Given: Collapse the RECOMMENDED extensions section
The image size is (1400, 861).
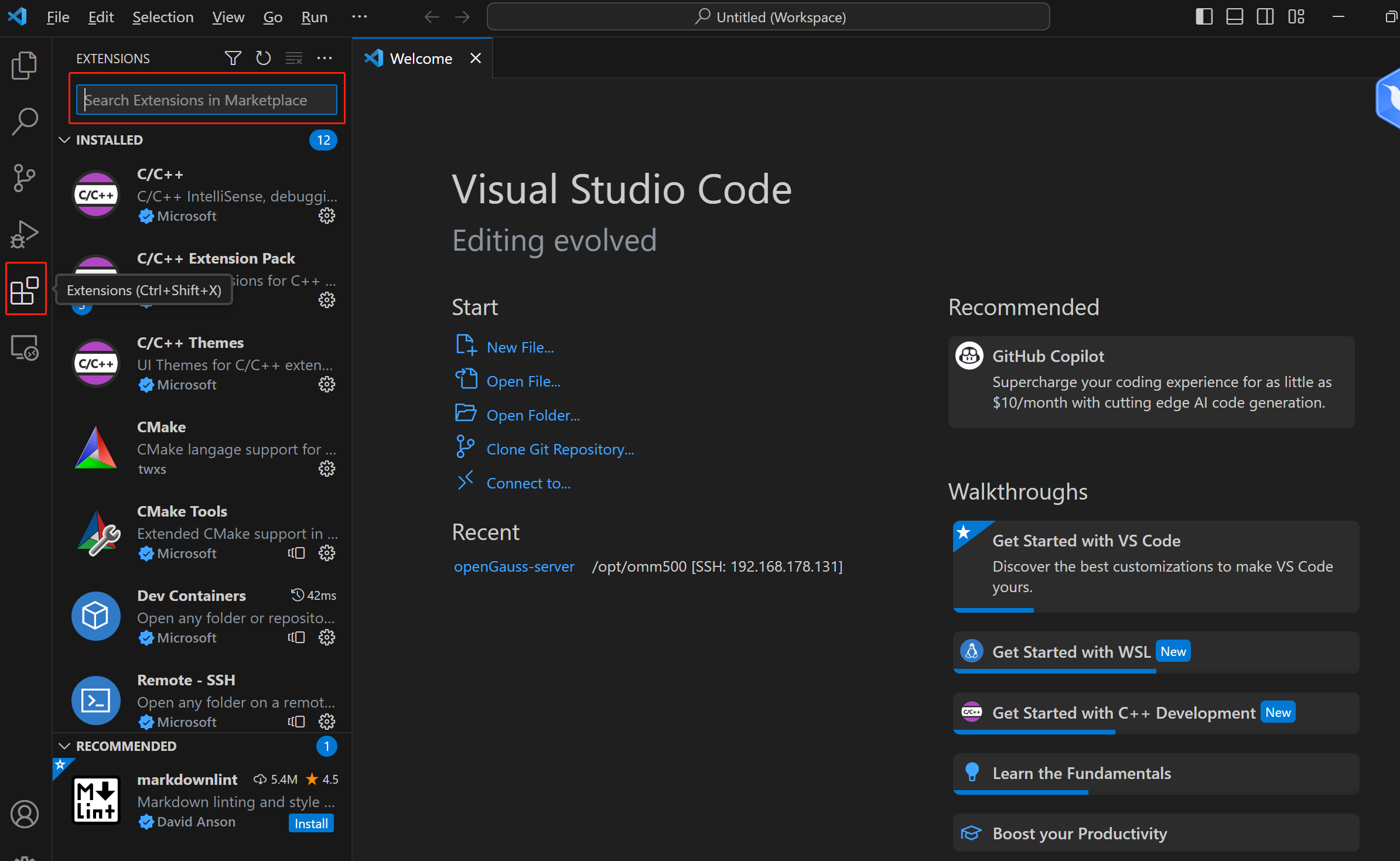Looking at the screenshot, I should [64, 746].
